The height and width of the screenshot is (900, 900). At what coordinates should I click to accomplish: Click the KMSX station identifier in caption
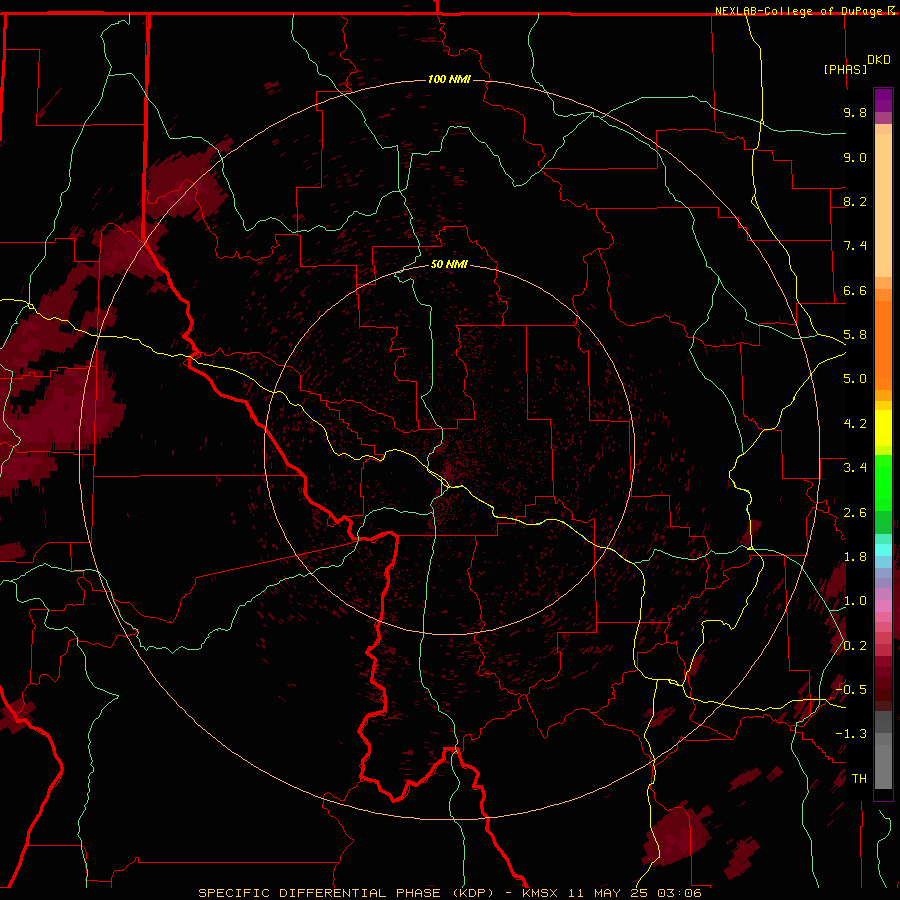[x=540, y=893]
